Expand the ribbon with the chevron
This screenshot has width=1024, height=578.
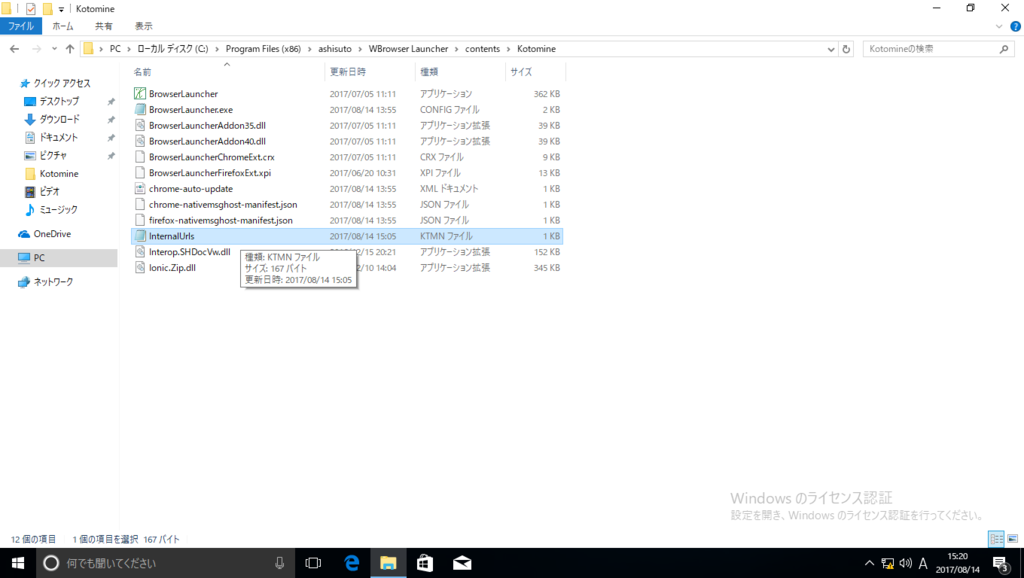click(x=999, y=27)
